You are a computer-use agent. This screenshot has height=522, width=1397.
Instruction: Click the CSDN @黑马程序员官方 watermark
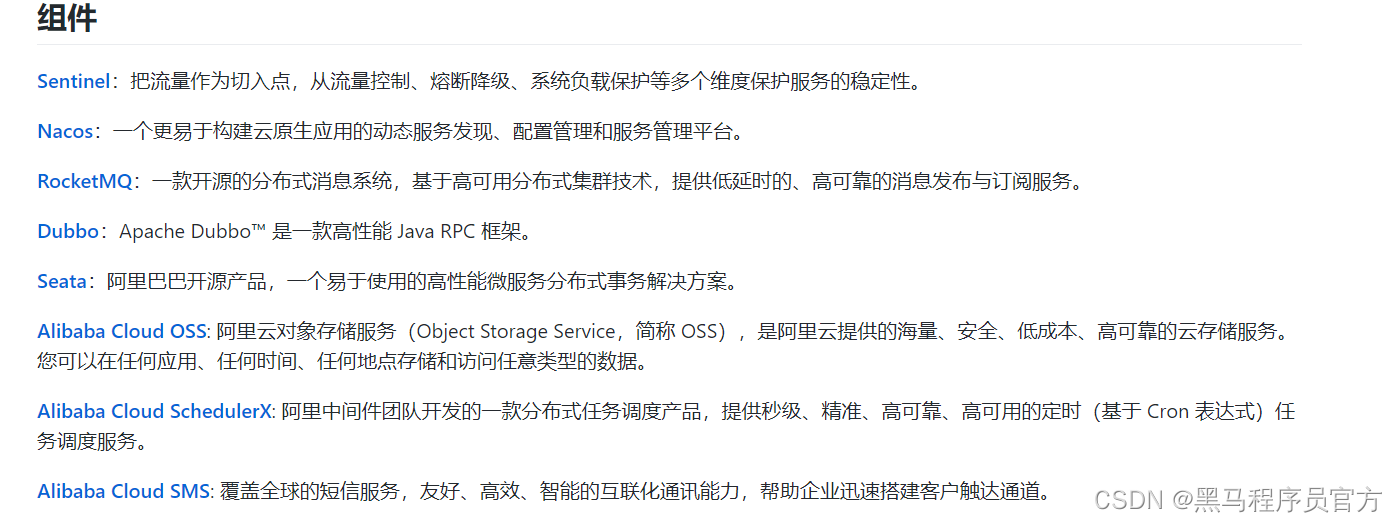click(1238, 499)
